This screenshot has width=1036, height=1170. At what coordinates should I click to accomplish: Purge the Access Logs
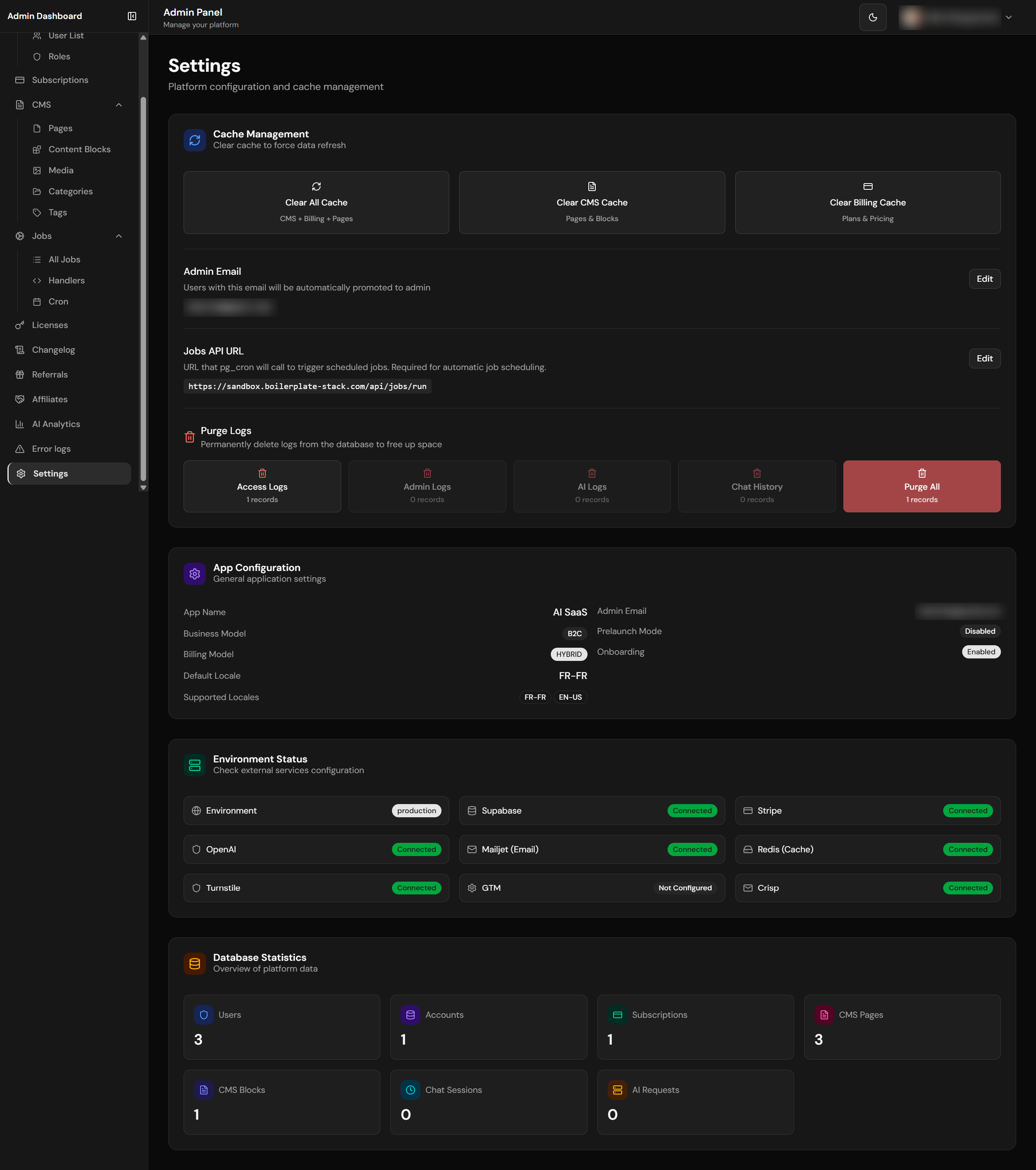[262, 486]
